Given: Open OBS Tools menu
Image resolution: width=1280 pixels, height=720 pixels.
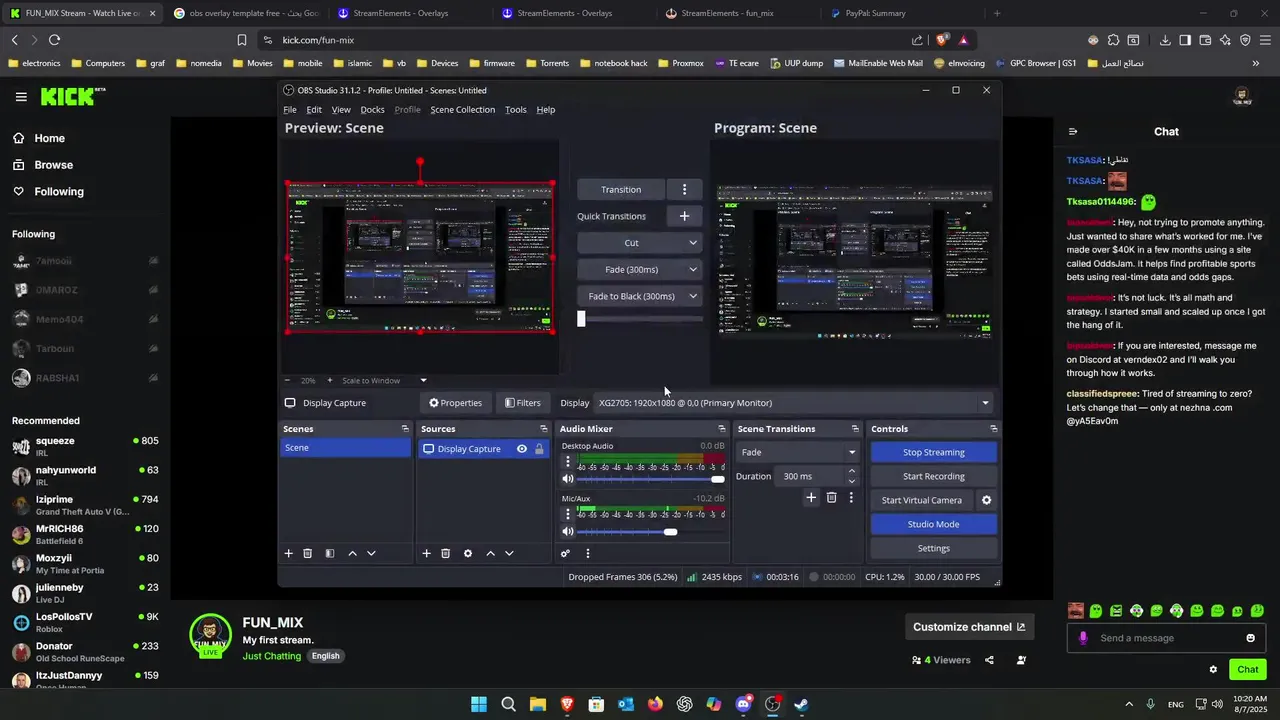Looking at the screenshot, I should pyautogui.click(x=515, y=110).
